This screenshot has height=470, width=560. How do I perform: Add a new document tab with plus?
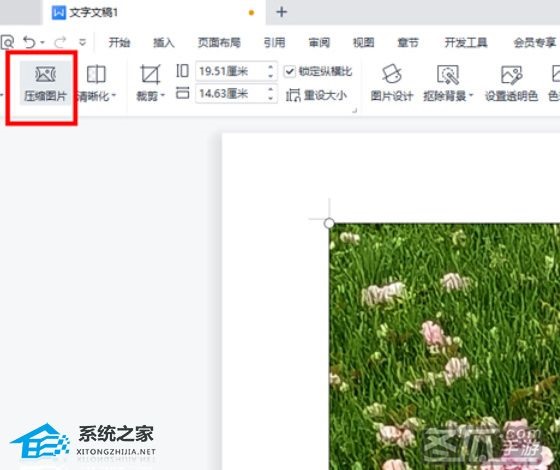(x=281, y=12)
